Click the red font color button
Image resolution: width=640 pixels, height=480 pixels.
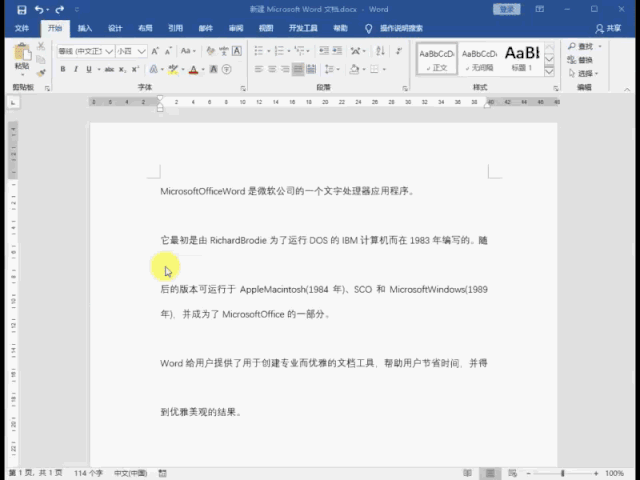193,69
